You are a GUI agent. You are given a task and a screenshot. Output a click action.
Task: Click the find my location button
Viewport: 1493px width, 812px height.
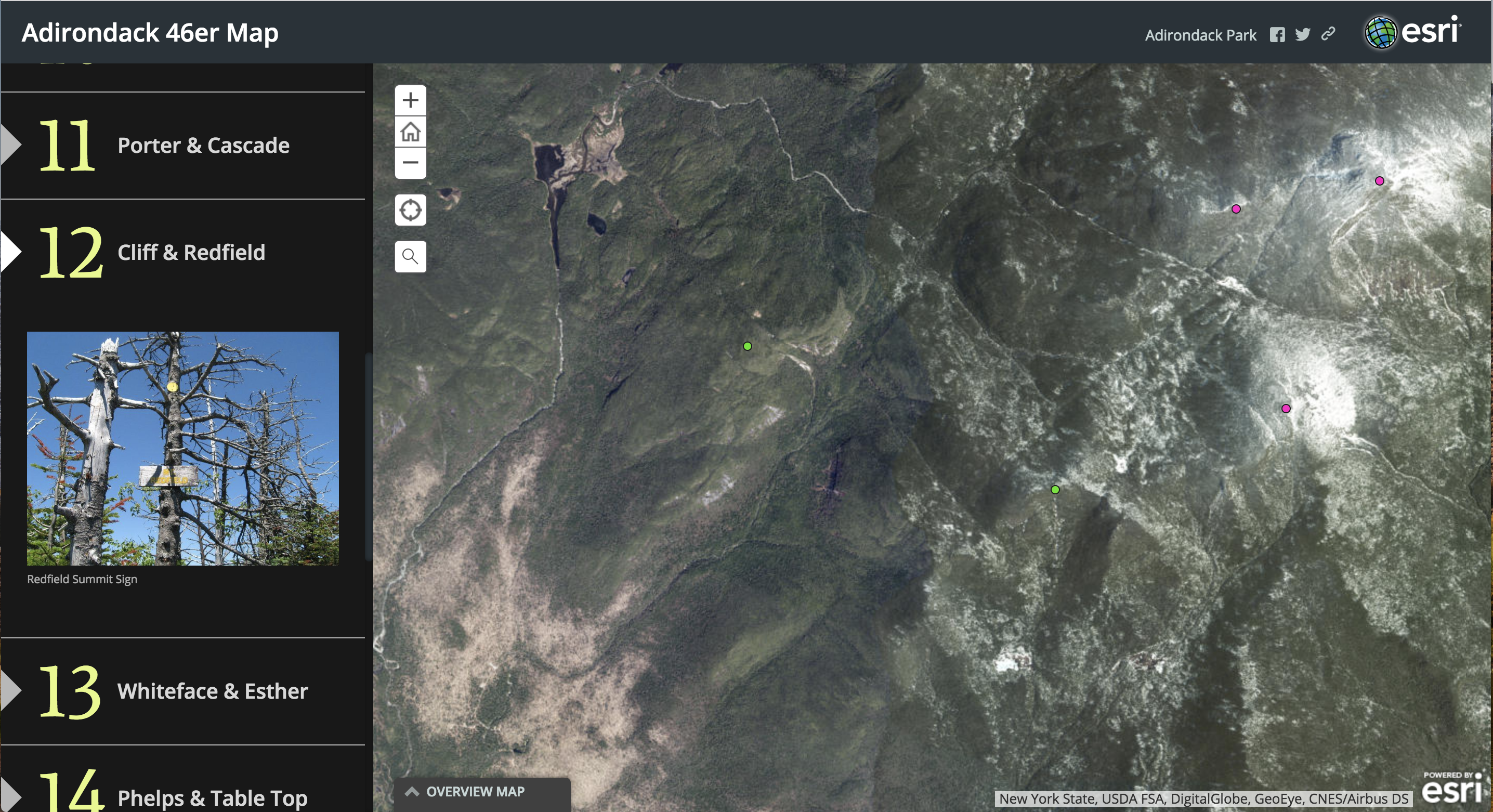pos(410,210)
